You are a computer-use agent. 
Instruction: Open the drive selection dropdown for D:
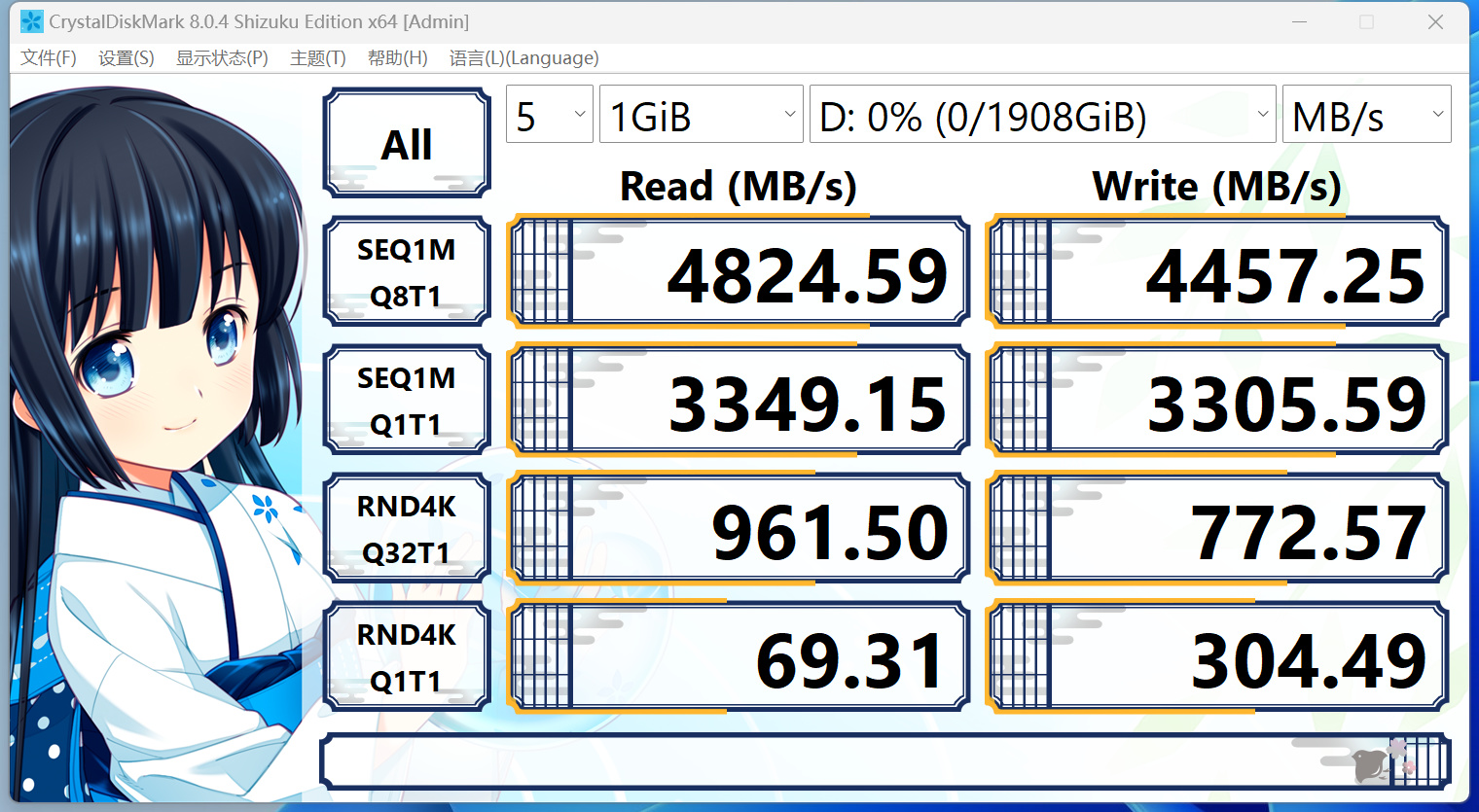tap(1041, 114)
